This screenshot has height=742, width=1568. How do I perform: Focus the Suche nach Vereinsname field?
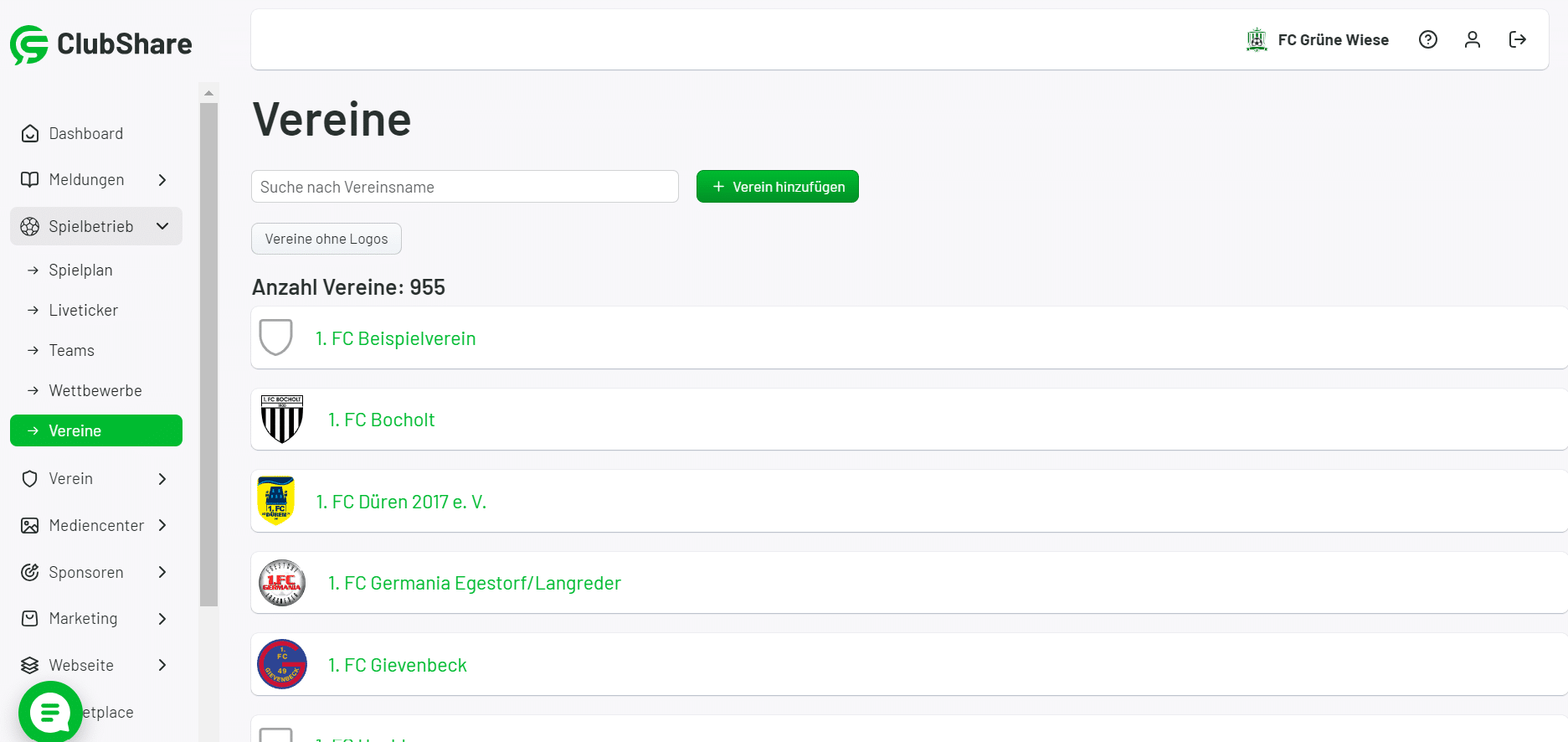point(465,187)
